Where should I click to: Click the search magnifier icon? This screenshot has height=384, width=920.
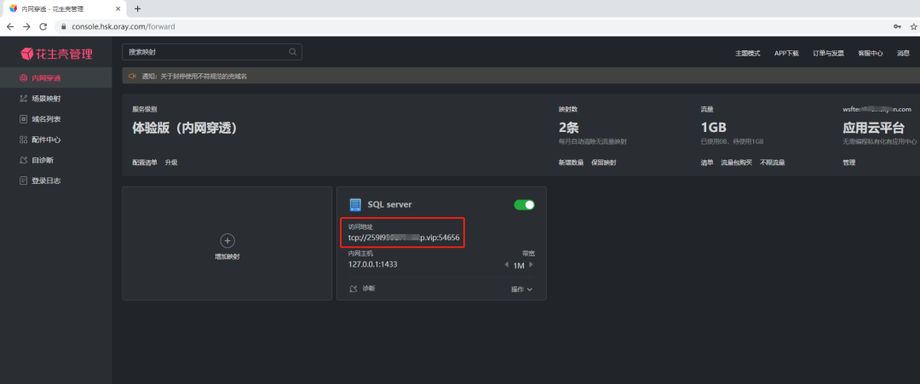click(x=293, y=52)
